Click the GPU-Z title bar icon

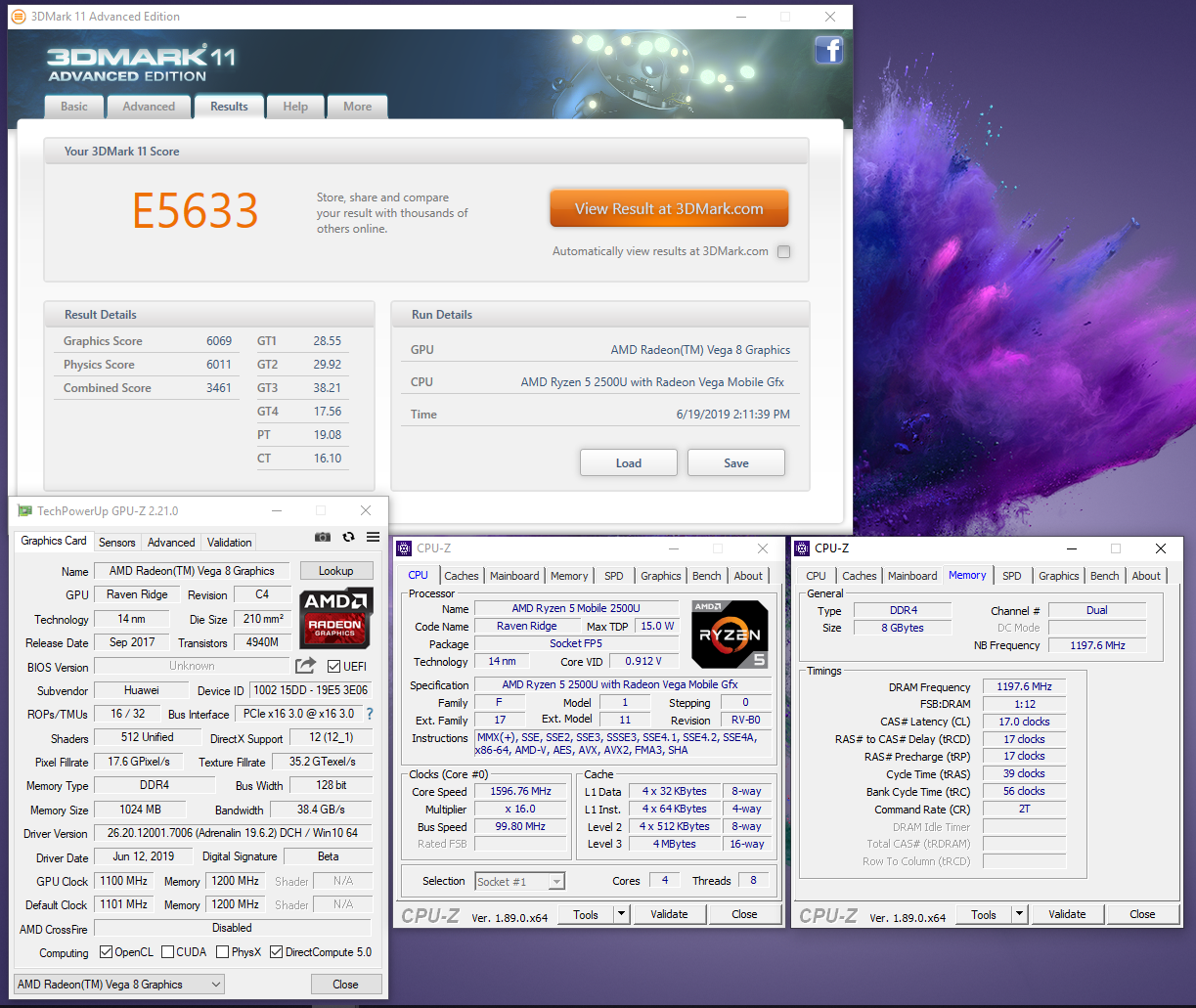tap(25, 510)
